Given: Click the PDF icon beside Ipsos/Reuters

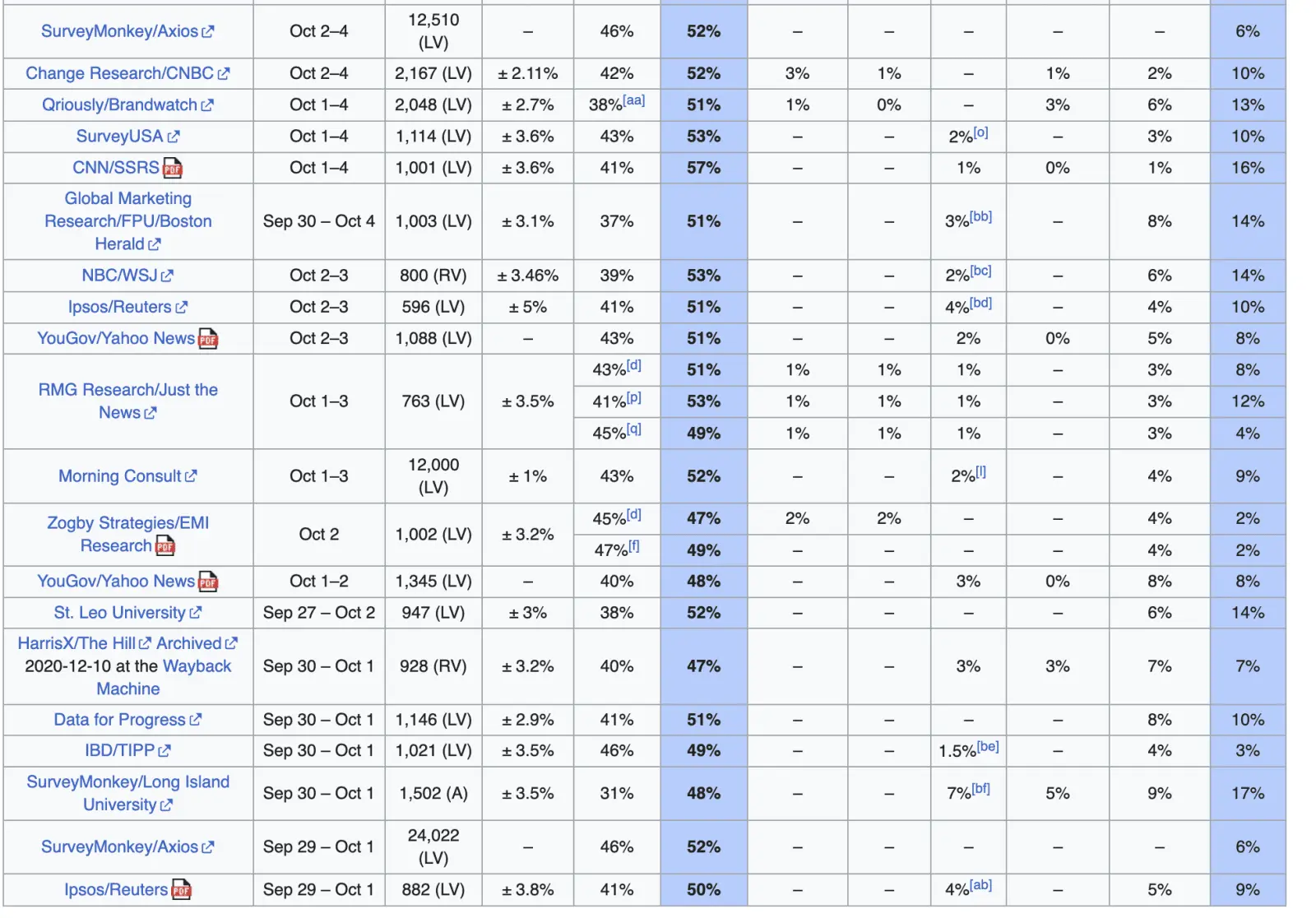Looking at the screenshot, I should coord(181,890).
